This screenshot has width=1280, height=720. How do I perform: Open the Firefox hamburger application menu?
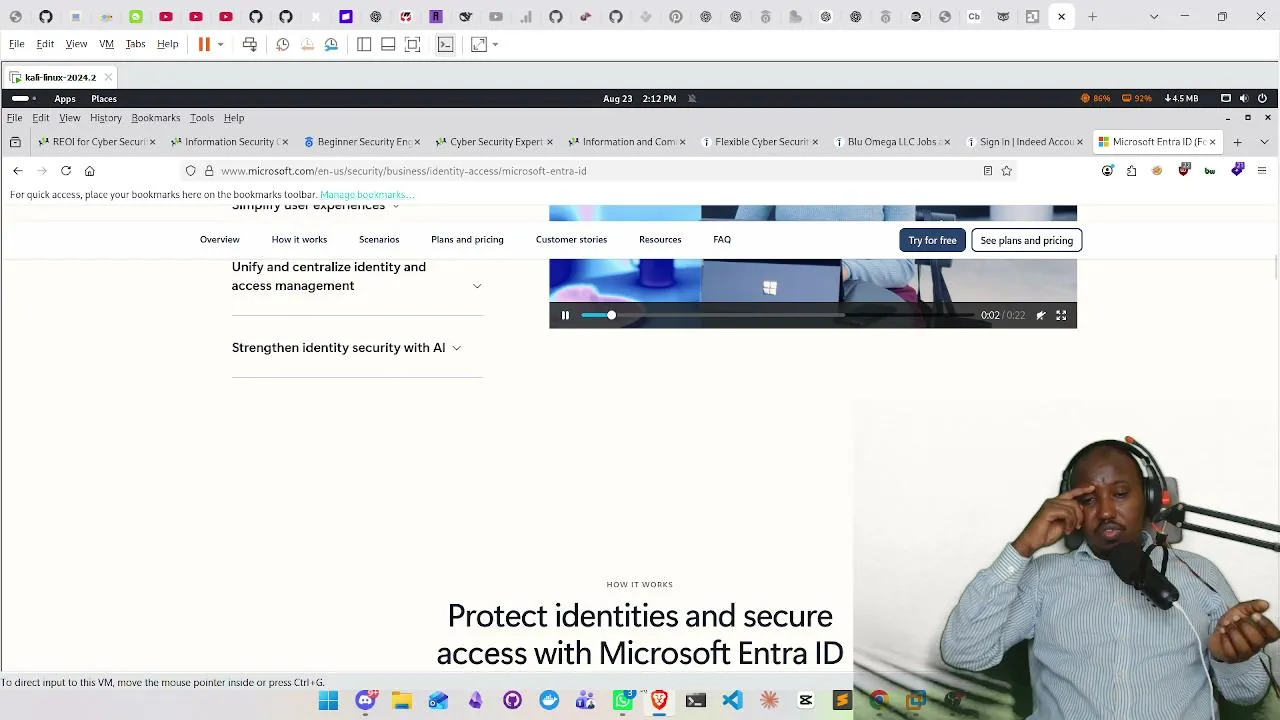(1262, 171)
